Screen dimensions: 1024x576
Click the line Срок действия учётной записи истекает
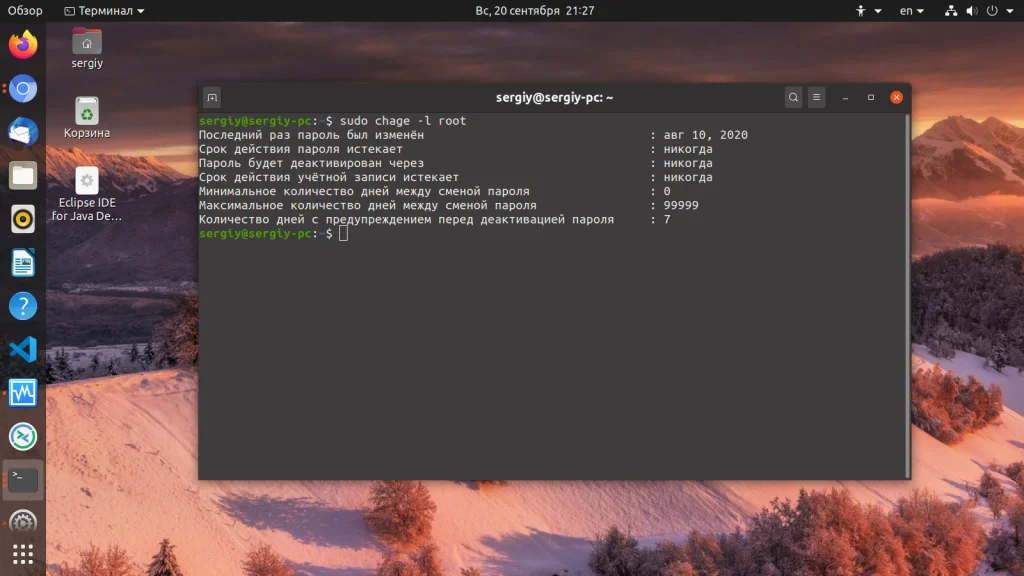pyautogui.click(x=328, y=177)
